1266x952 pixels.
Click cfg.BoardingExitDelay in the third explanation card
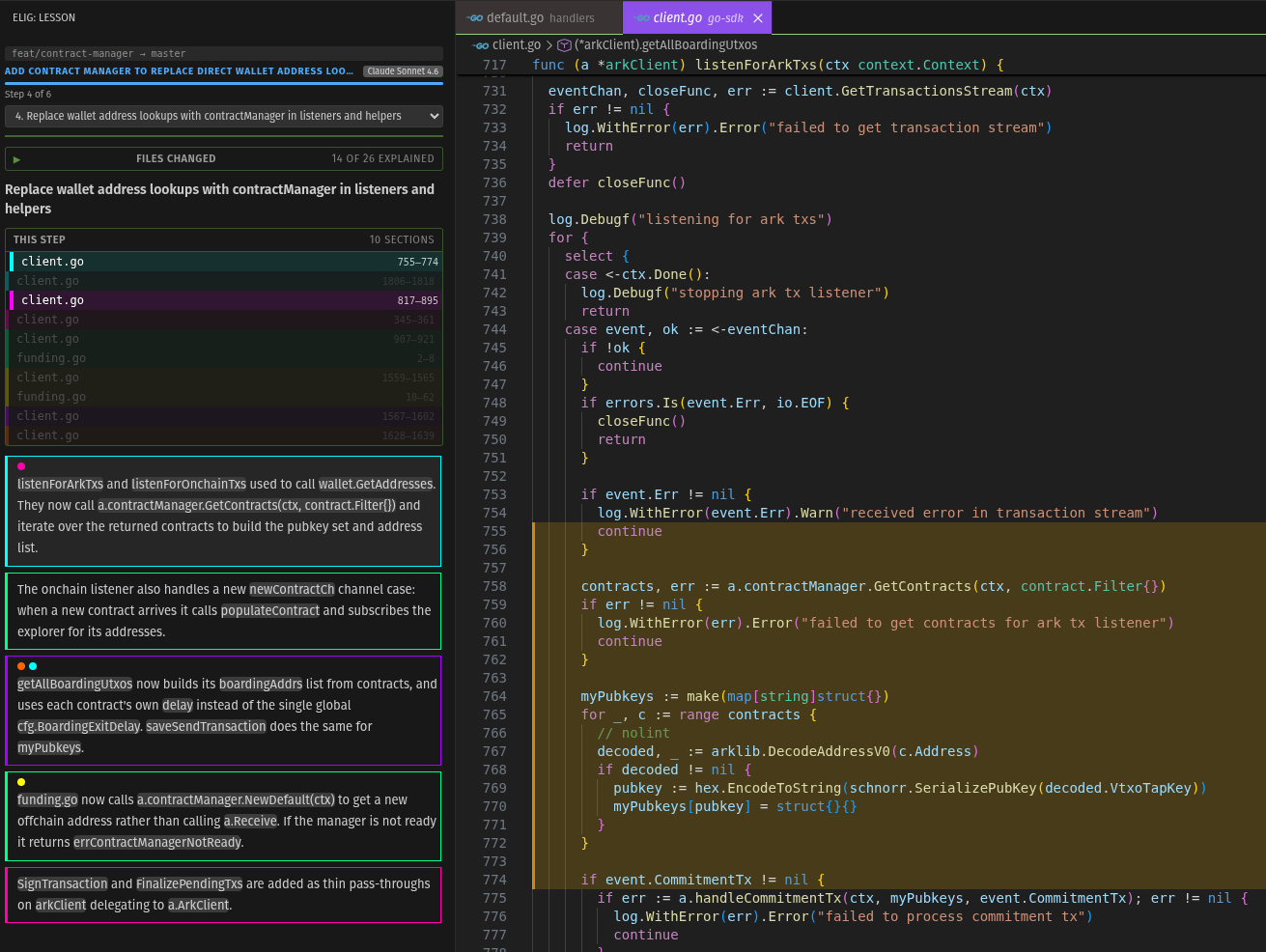coord(79,726)
